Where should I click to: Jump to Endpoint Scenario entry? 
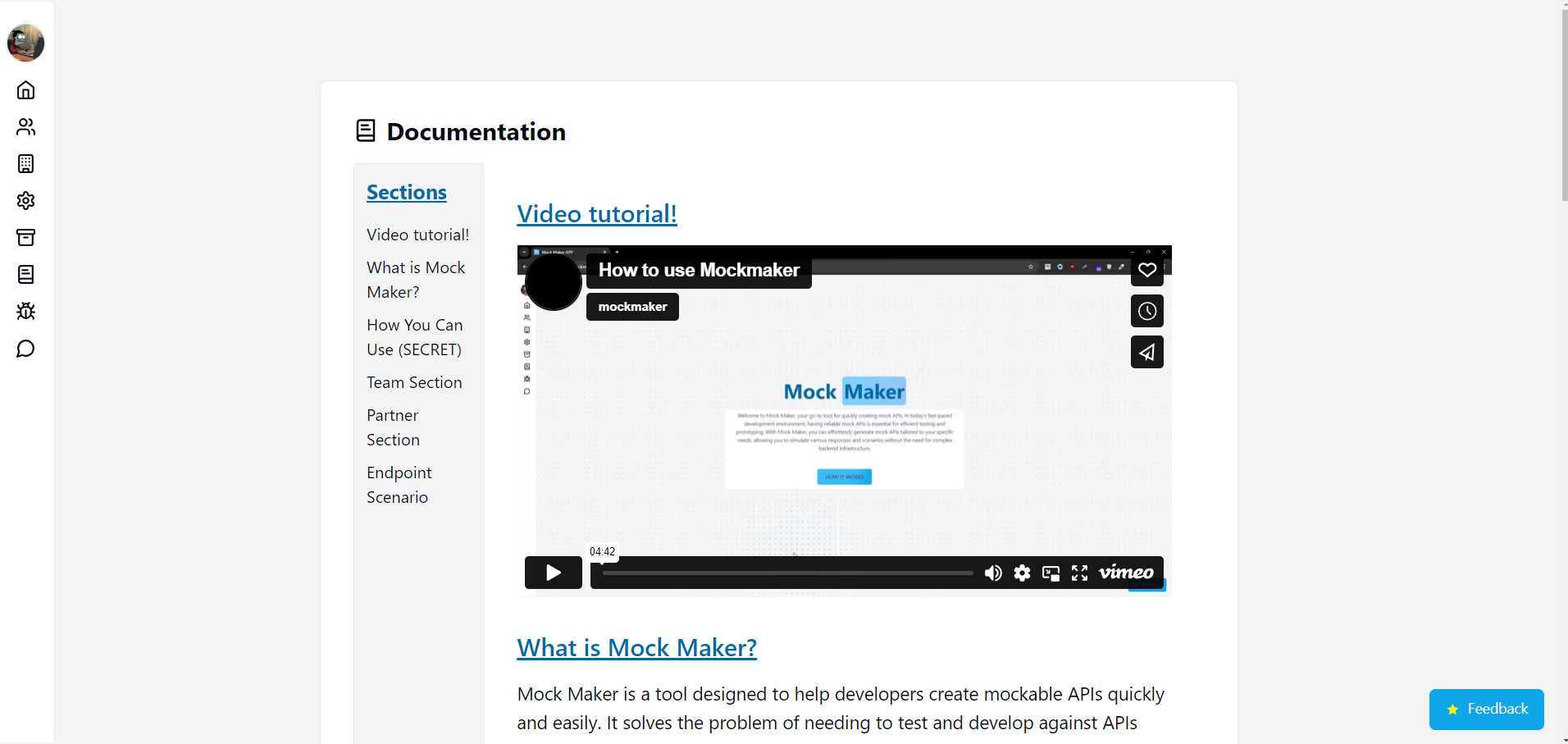[x=399, y=485]
